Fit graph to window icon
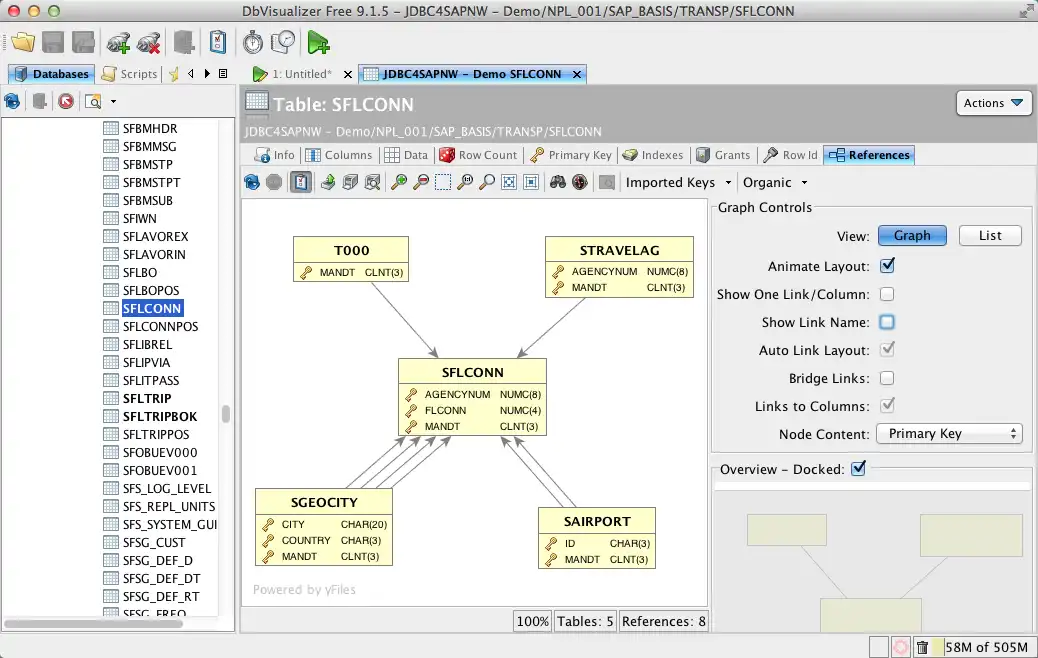 pos(509,182)
